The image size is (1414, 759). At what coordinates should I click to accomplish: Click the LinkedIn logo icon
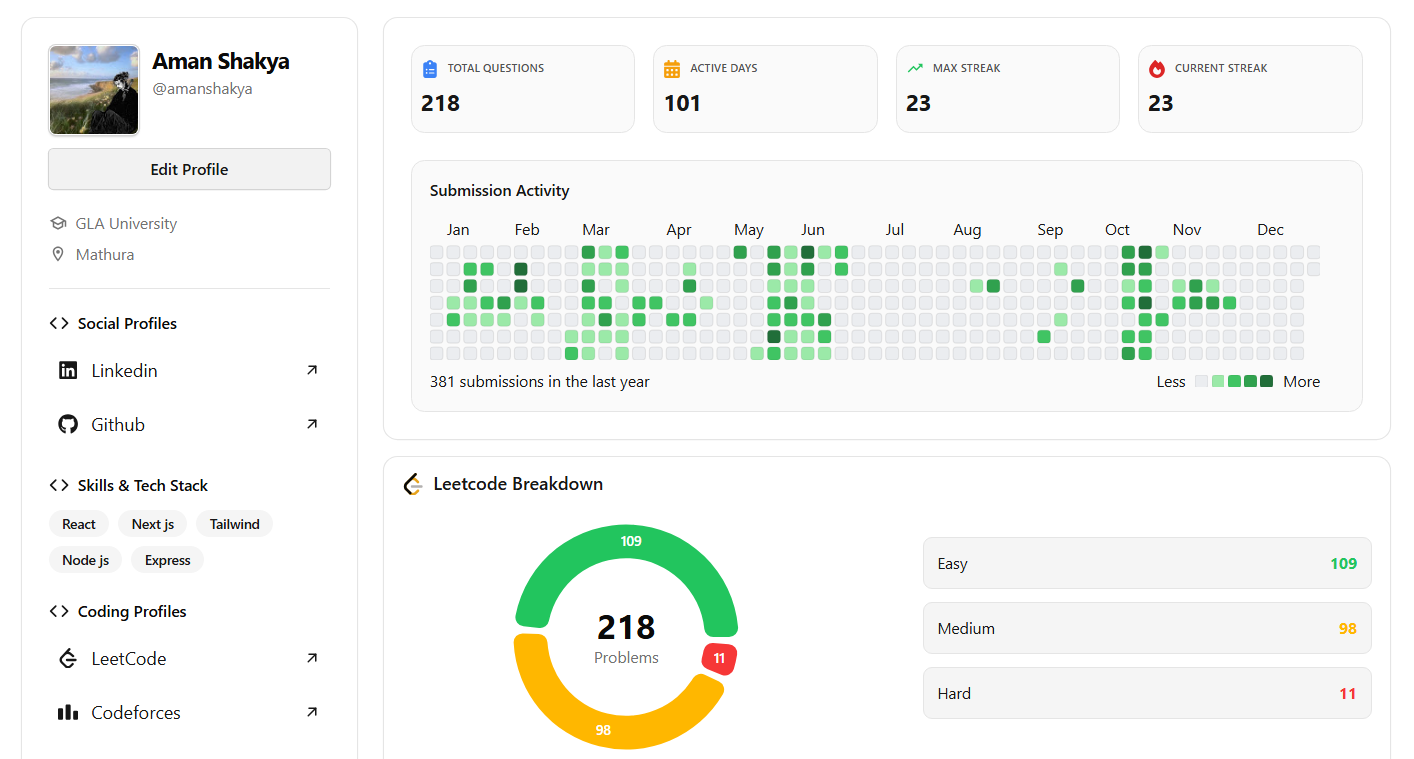68,371
